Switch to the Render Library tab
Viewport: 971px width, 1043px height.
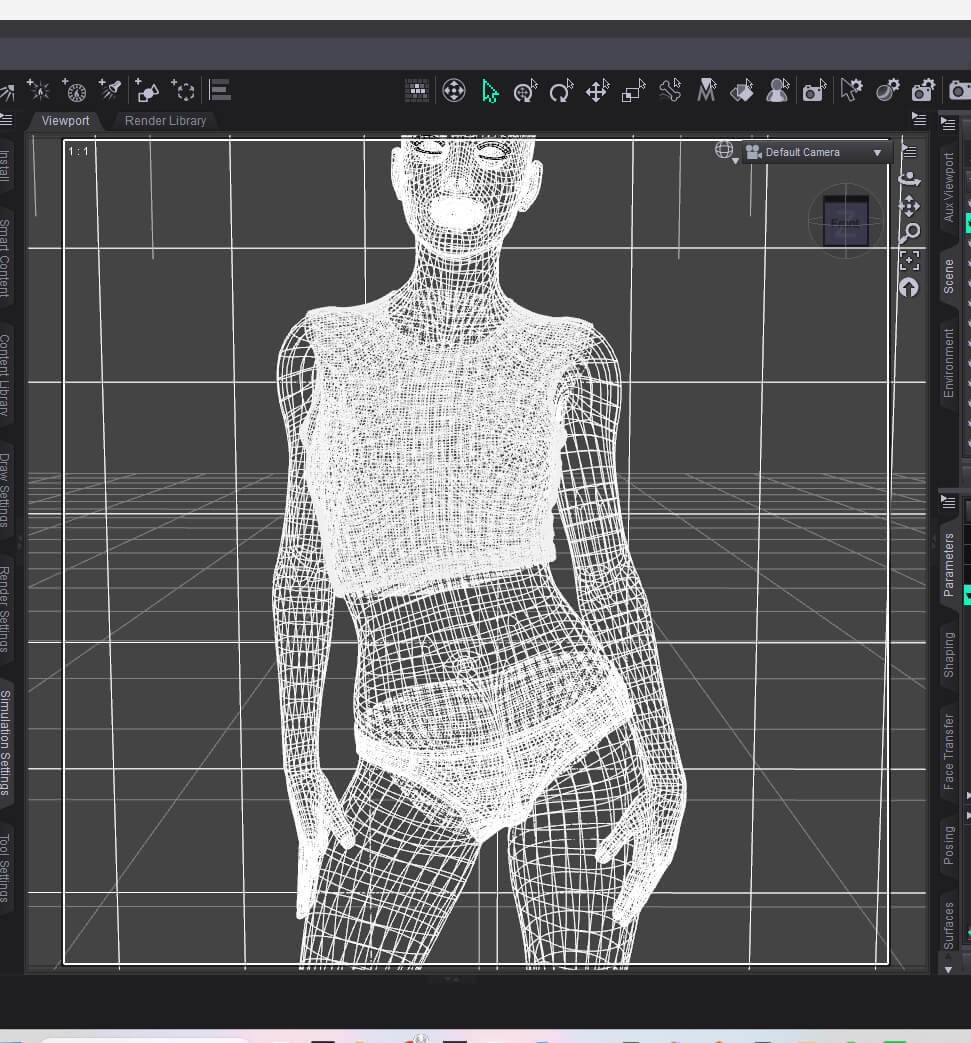click(x=165, y=121)
